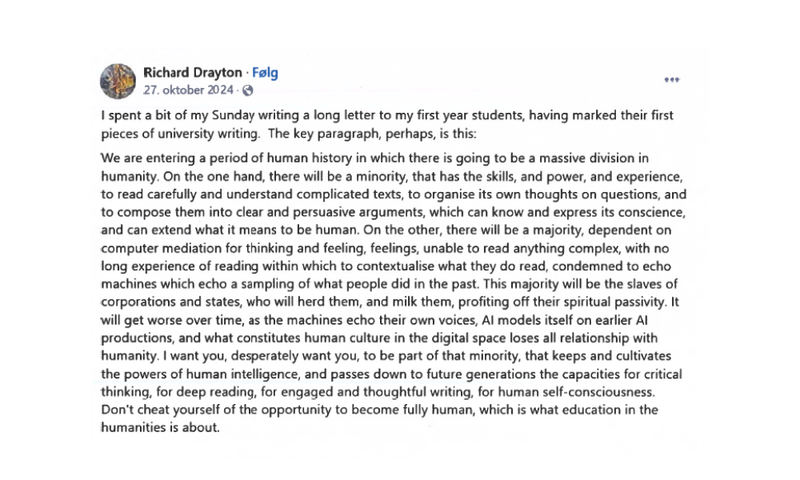The height and width of the screenshot is (480, 800).
Task: Click the Richard Drayton author name
Action: [x=190, y=72]
